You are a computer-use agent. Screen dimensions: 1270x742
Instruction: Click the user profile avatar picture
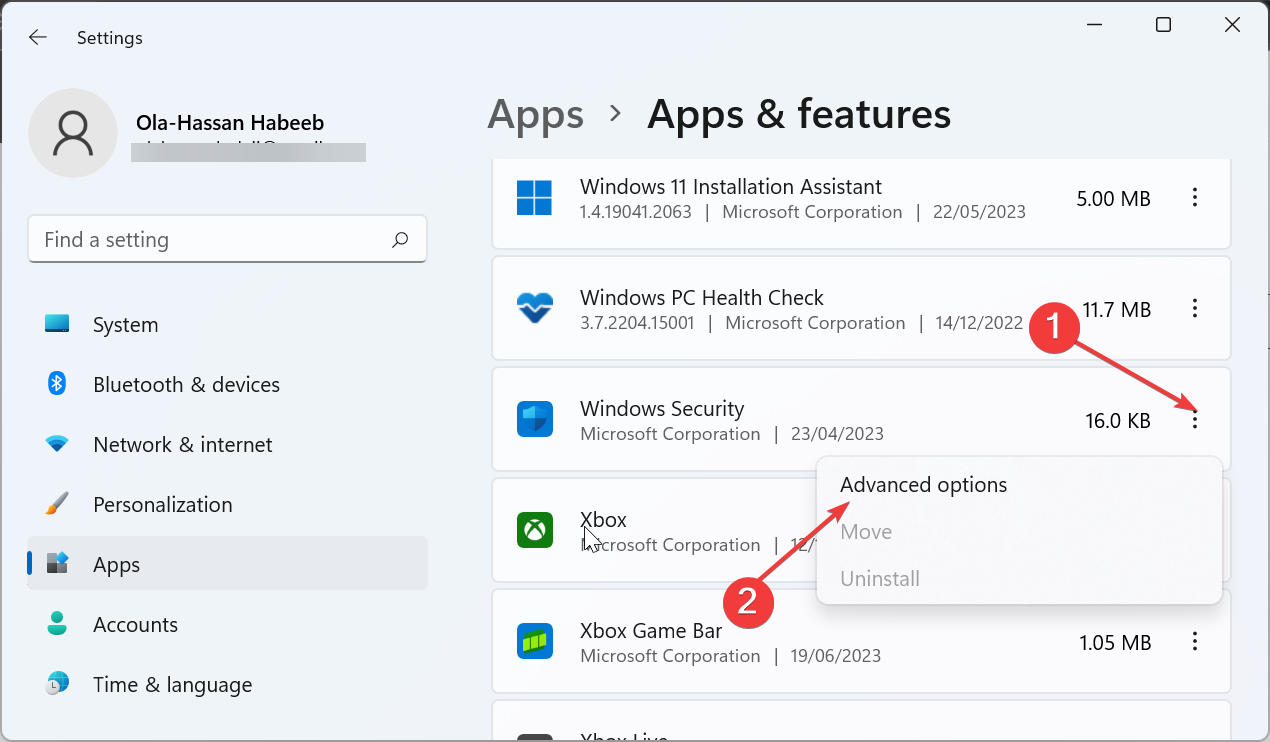point(73,133)
